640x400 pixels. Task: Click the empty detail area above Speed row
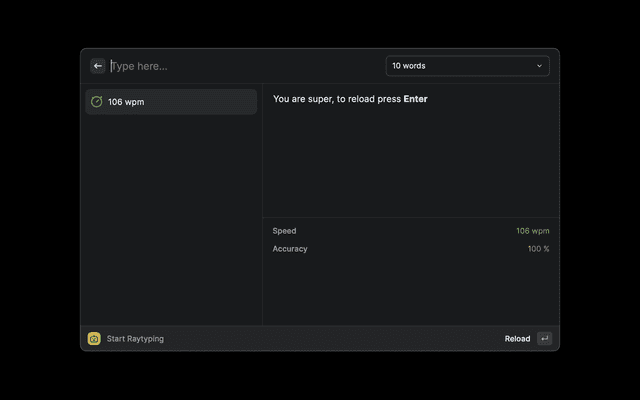[x=410, y=160]
